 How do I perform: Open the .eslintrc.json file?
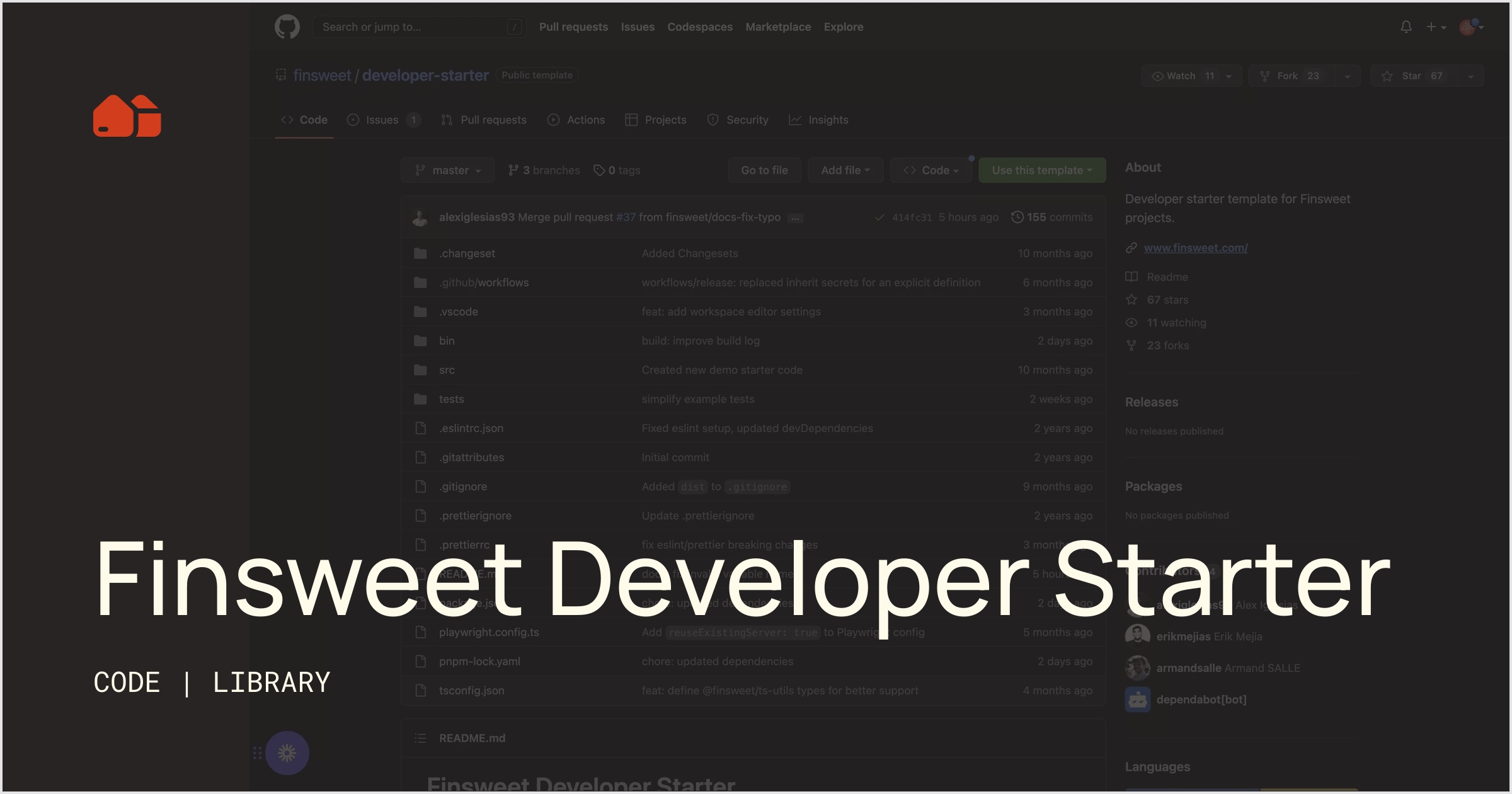471,429
